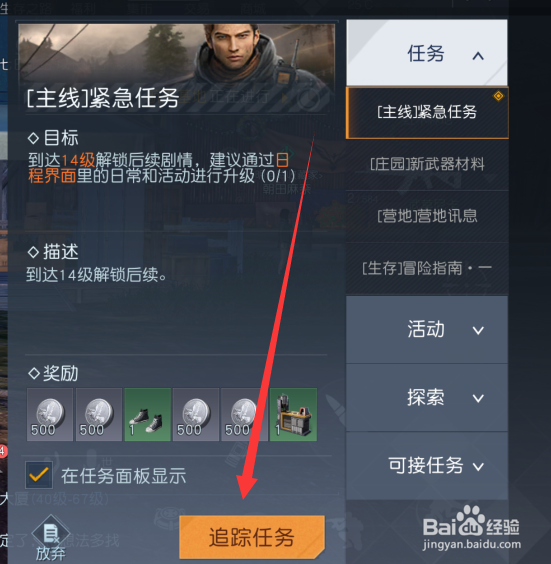This screenshot has width=551, height=564.
Task: Open the [生存]冒险指南·一 quest
Action: click(427, 268)
